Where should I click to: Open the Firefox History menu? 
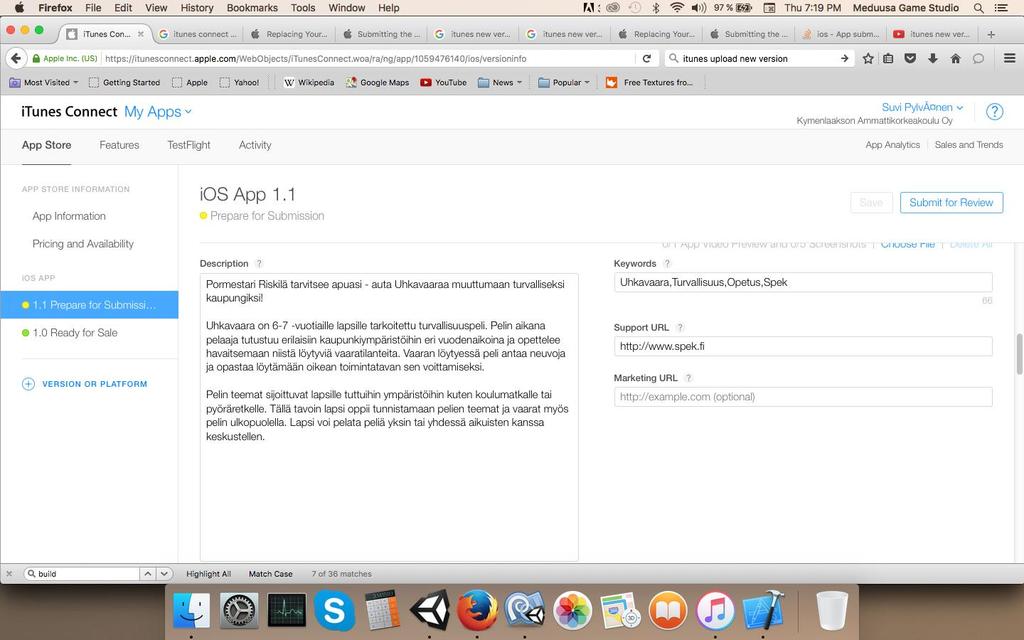click(x=197, y=8)
